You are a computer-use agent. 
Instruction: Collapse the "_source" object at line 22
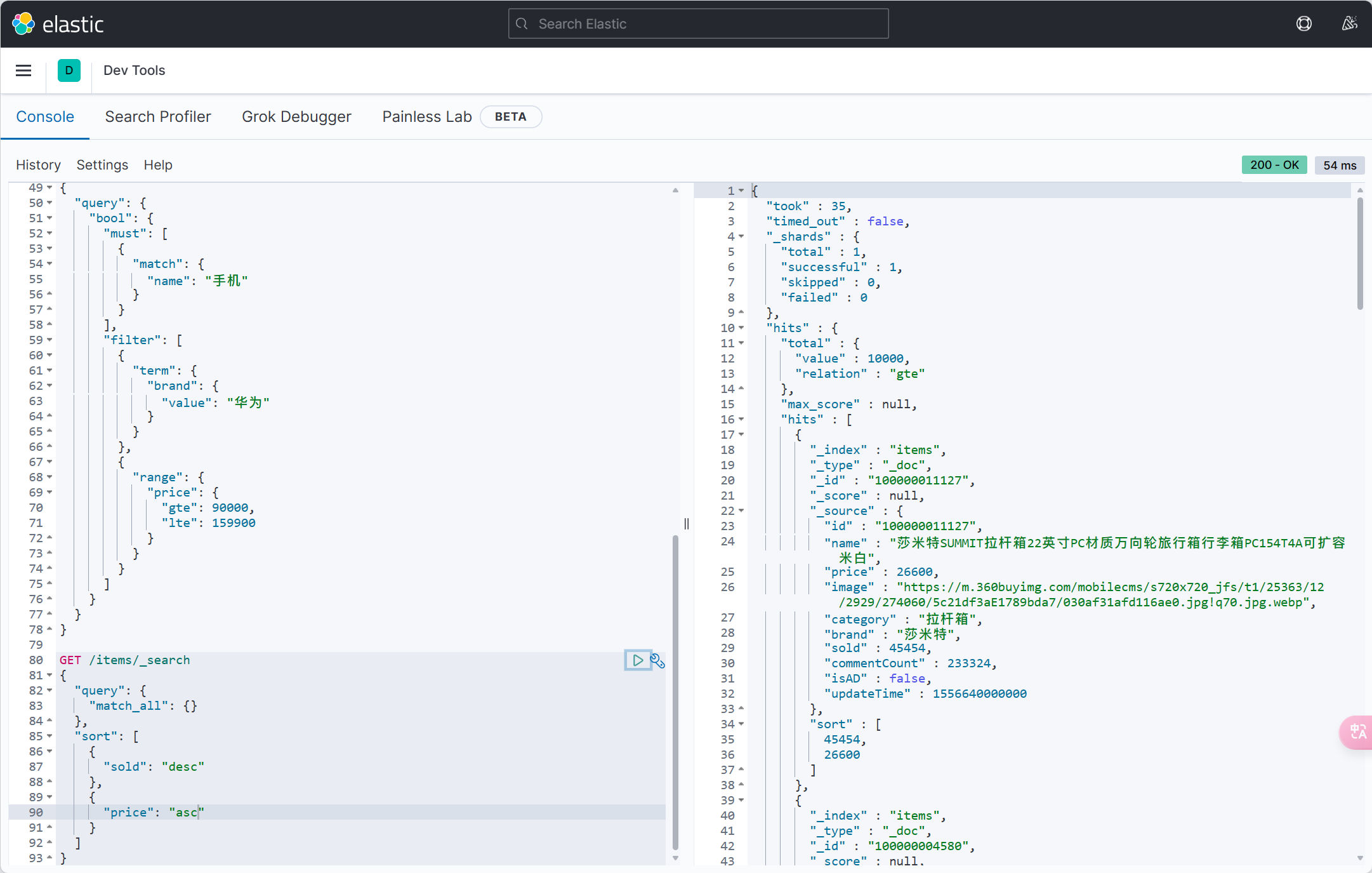pyautogui.click(x=741, y=511)
